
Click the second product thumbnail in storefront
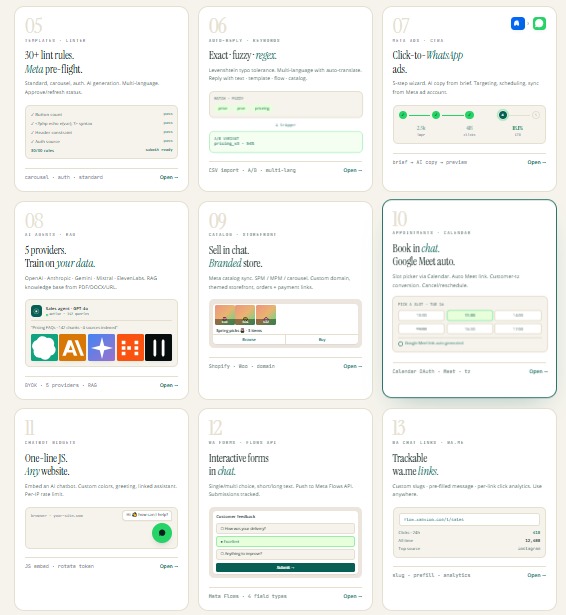click(245, 315)
